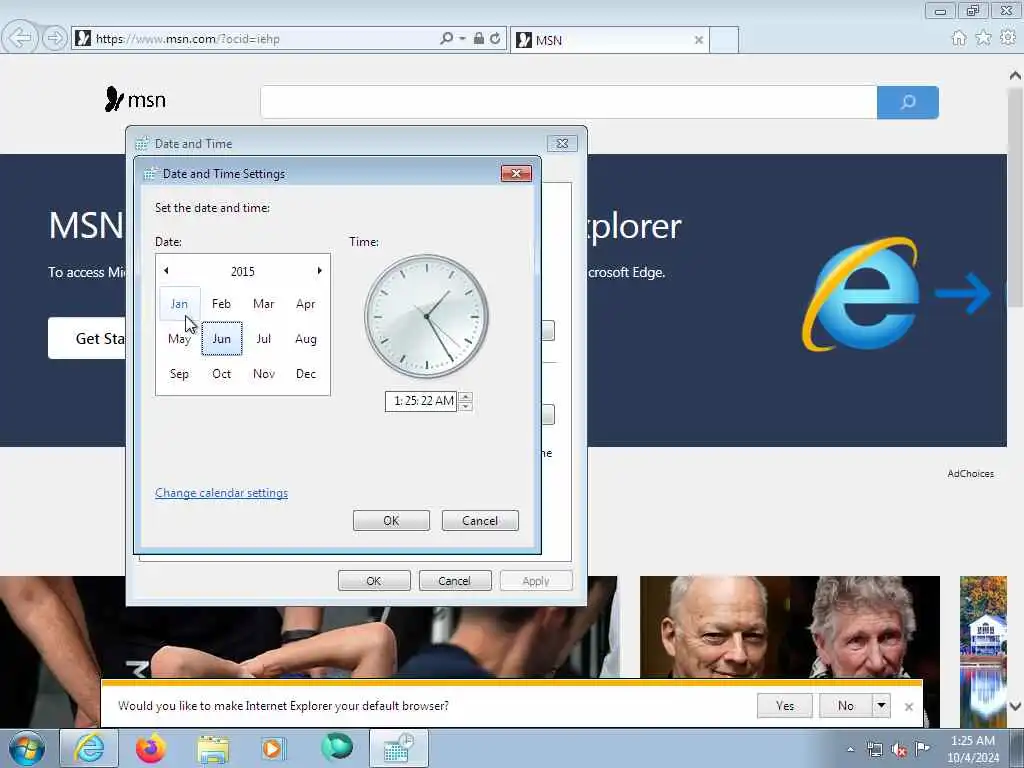This screenshot has width=1024, height=768.
Task: Click the msn butterfly logo
Action: click(x=135, y=99)
